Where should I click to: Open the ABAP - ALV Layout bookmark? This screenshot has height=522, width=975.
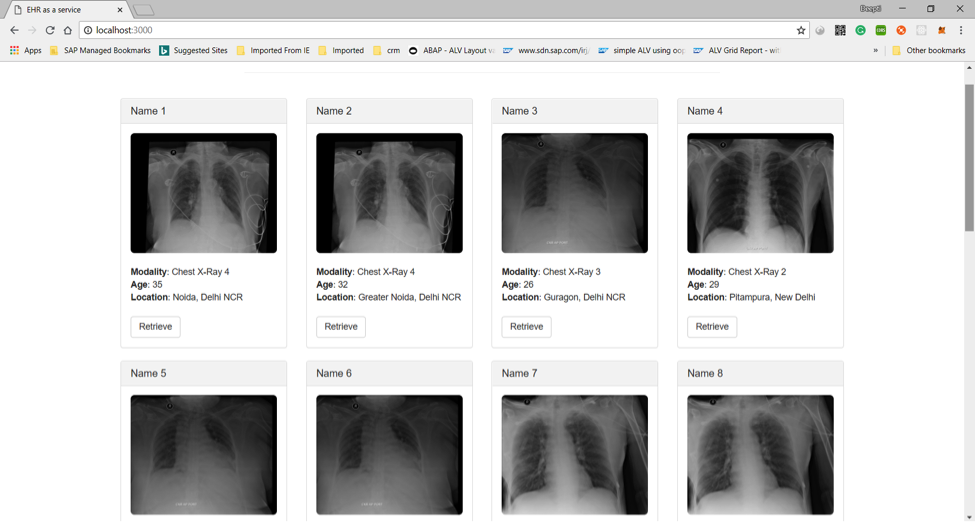pos(452,50)
